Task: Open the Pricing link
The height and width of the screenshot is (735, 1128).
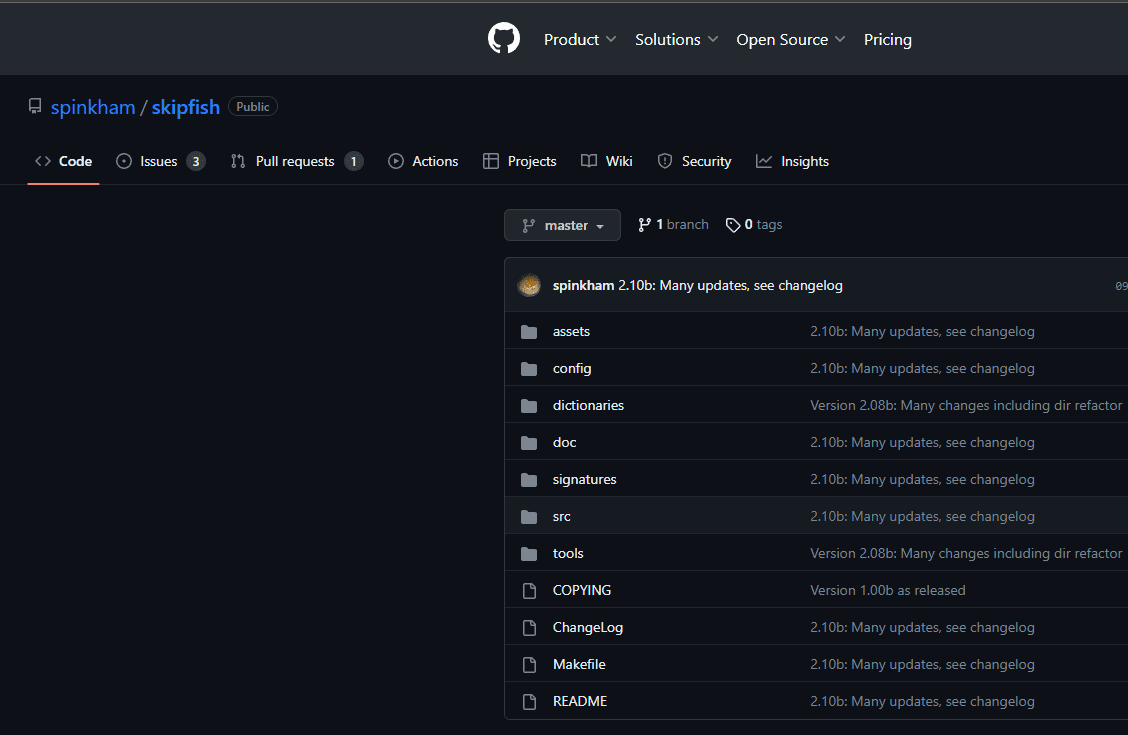Action: (887, 40)
